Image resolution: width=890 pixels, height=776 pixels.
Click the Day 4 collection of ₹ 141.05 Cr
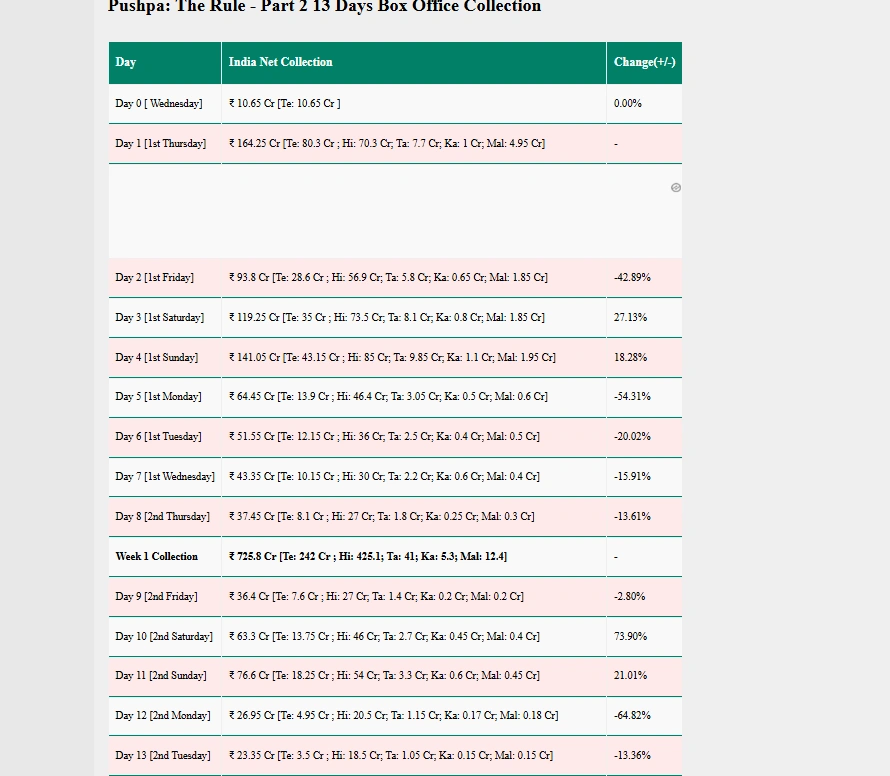coord(392,358)
